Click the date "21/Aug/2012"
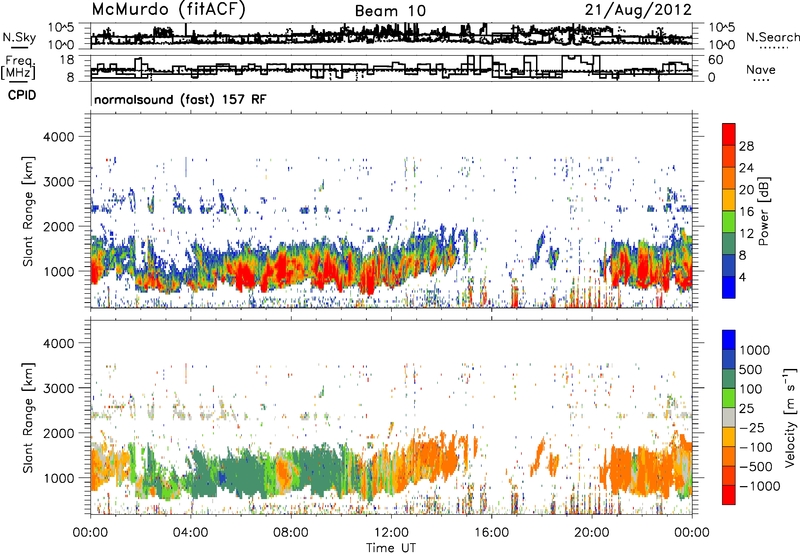Viewport: 800px width, 554px height. (638, 10)
